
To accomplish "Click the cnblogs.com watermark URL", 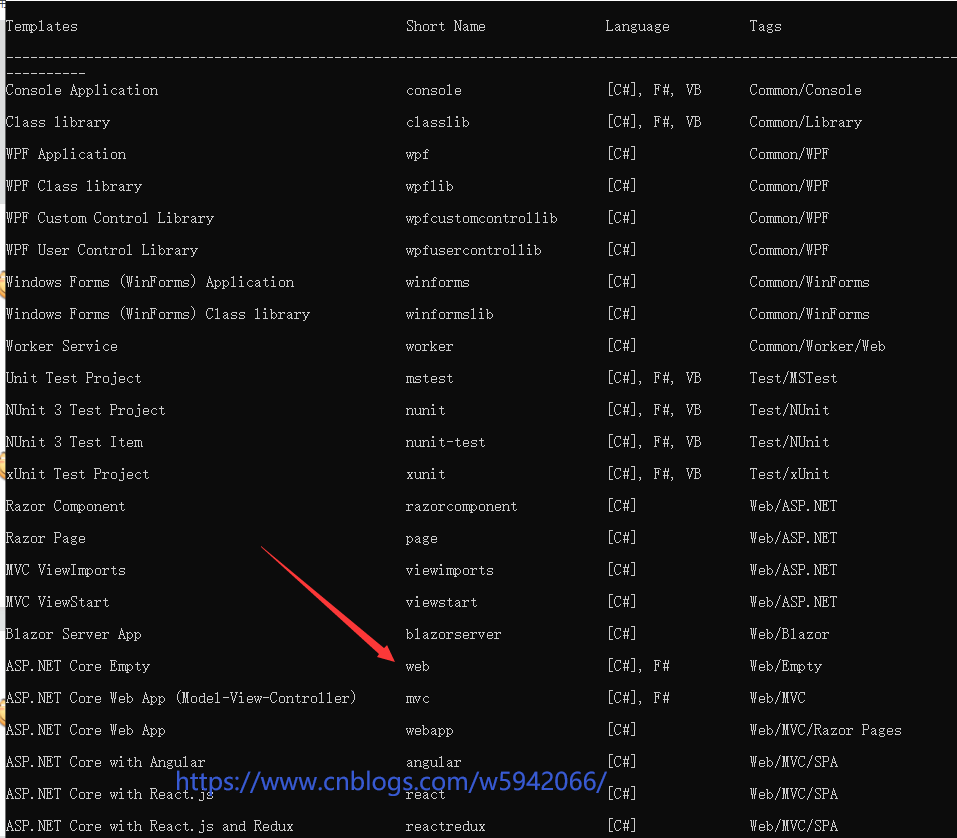I will coord(391,781).
